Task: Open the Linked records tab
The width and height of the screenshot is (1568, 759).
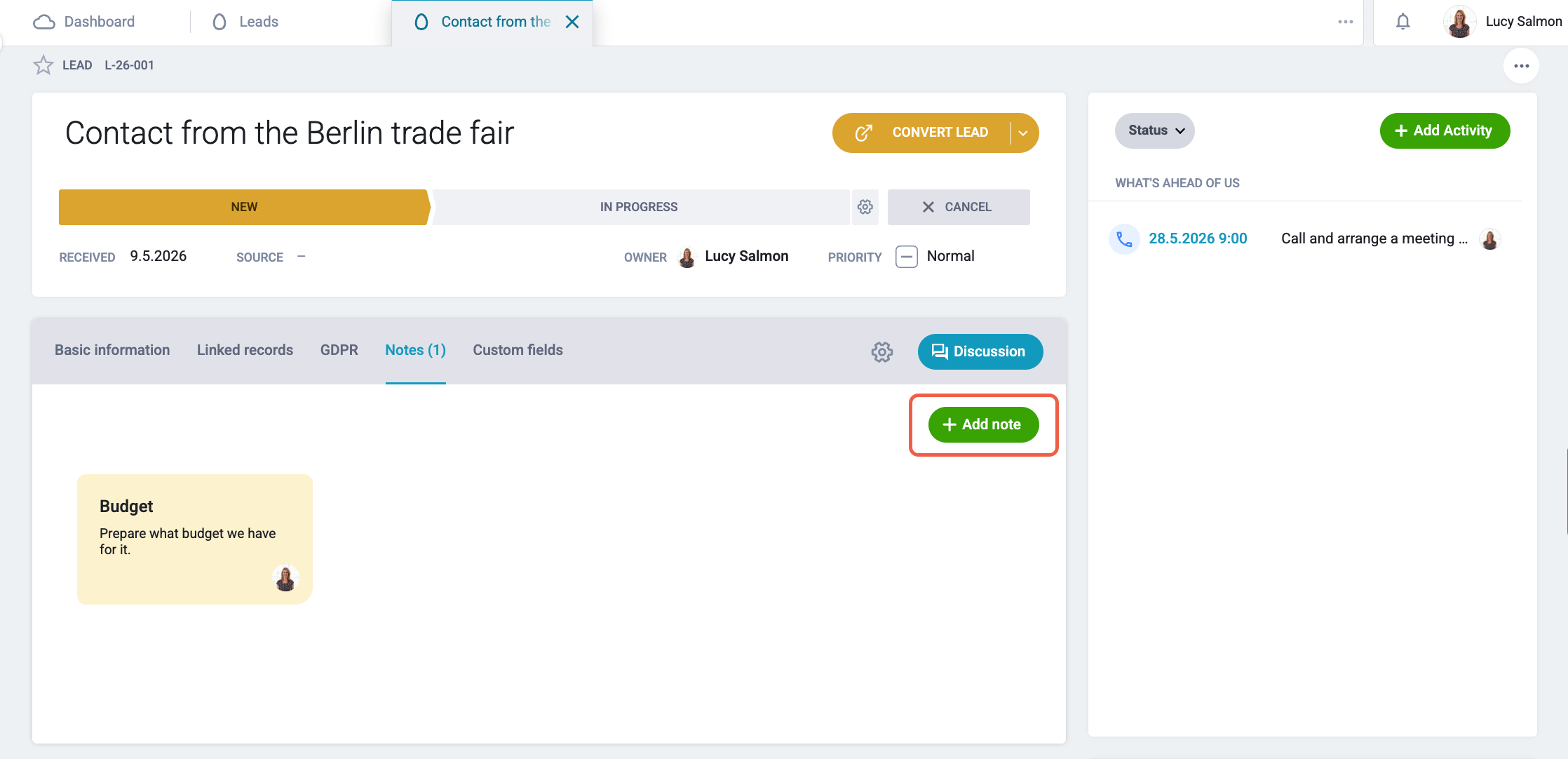Action: pyautogui.click(x=245, y=350)
